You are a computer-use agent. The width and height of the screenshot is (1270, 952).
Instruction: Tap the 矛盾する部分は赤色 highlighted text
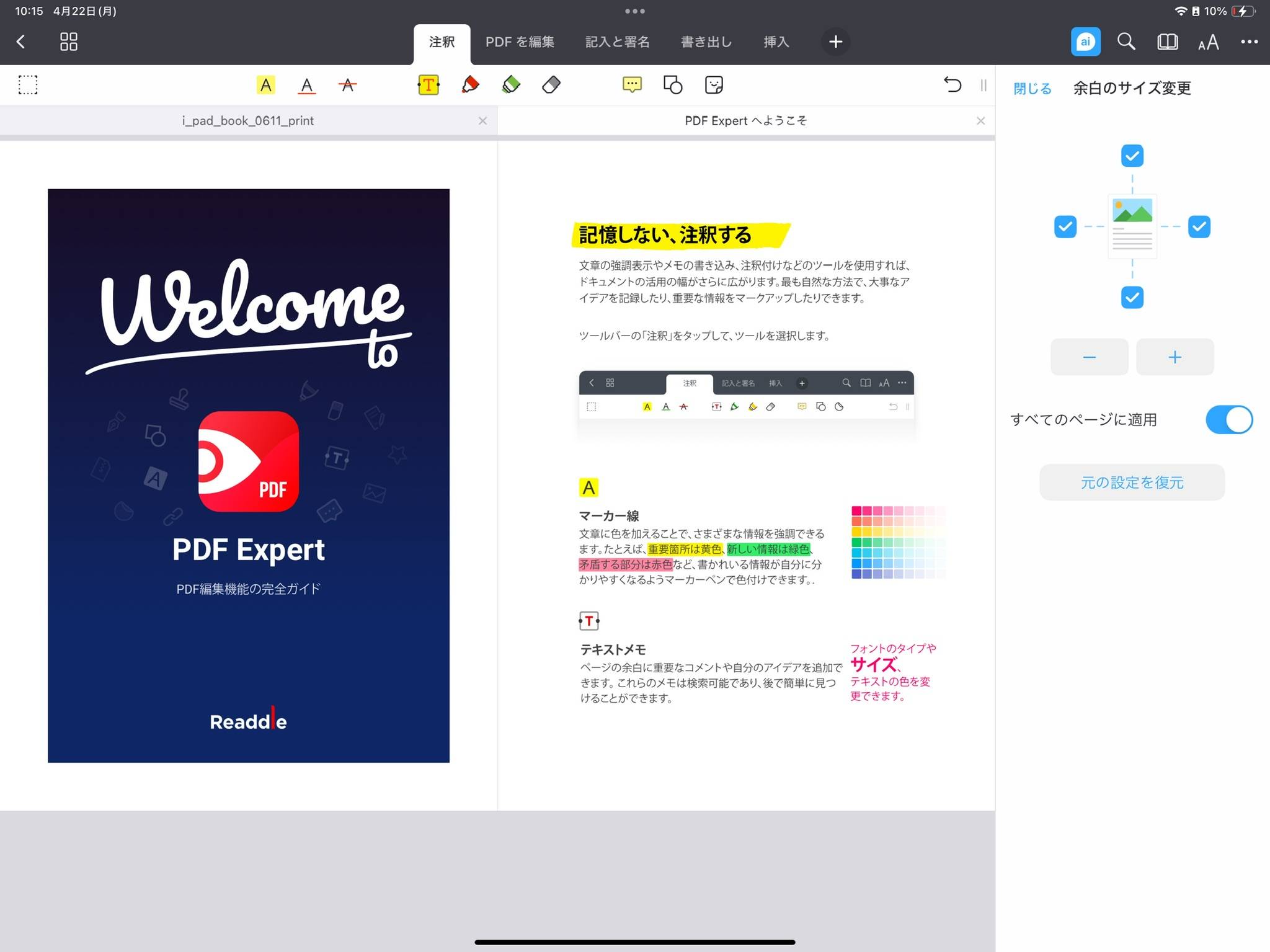(626, 564)
